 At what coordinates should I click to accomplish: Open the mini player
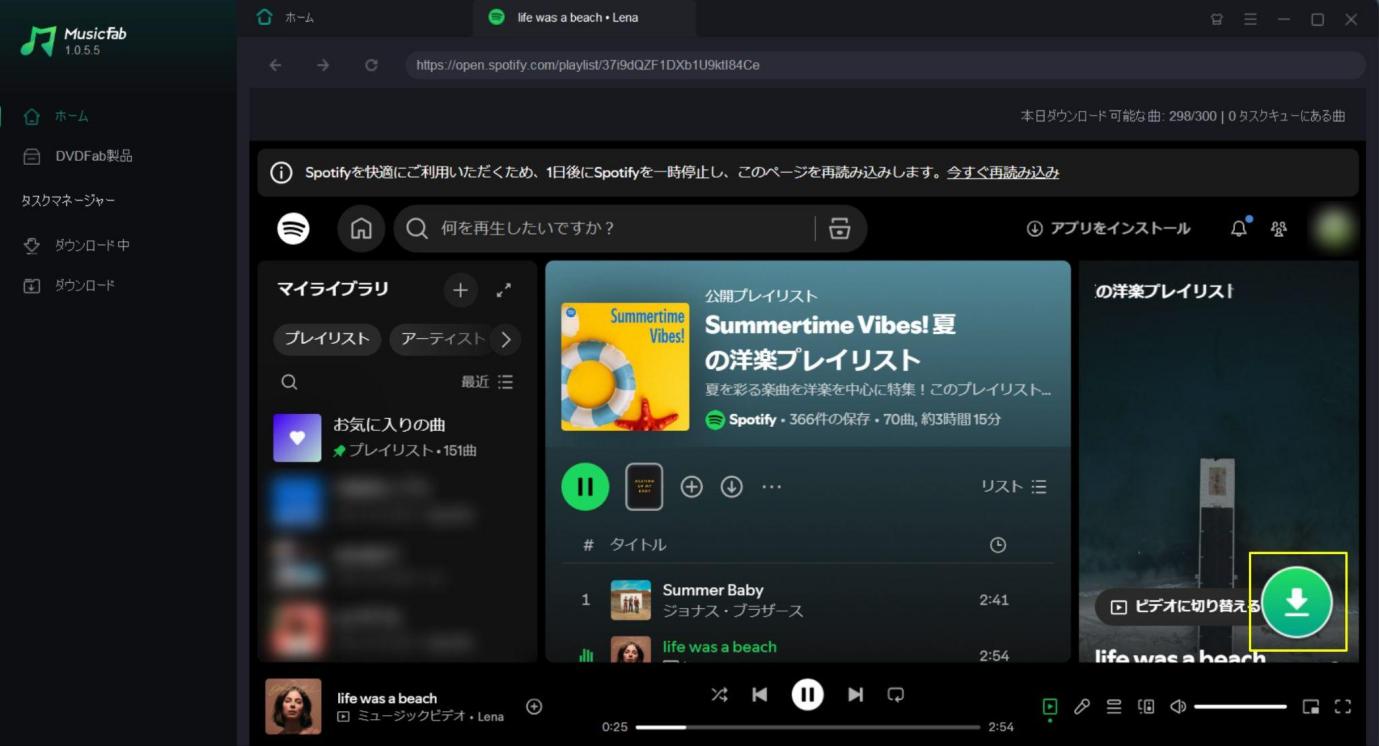1311,707
